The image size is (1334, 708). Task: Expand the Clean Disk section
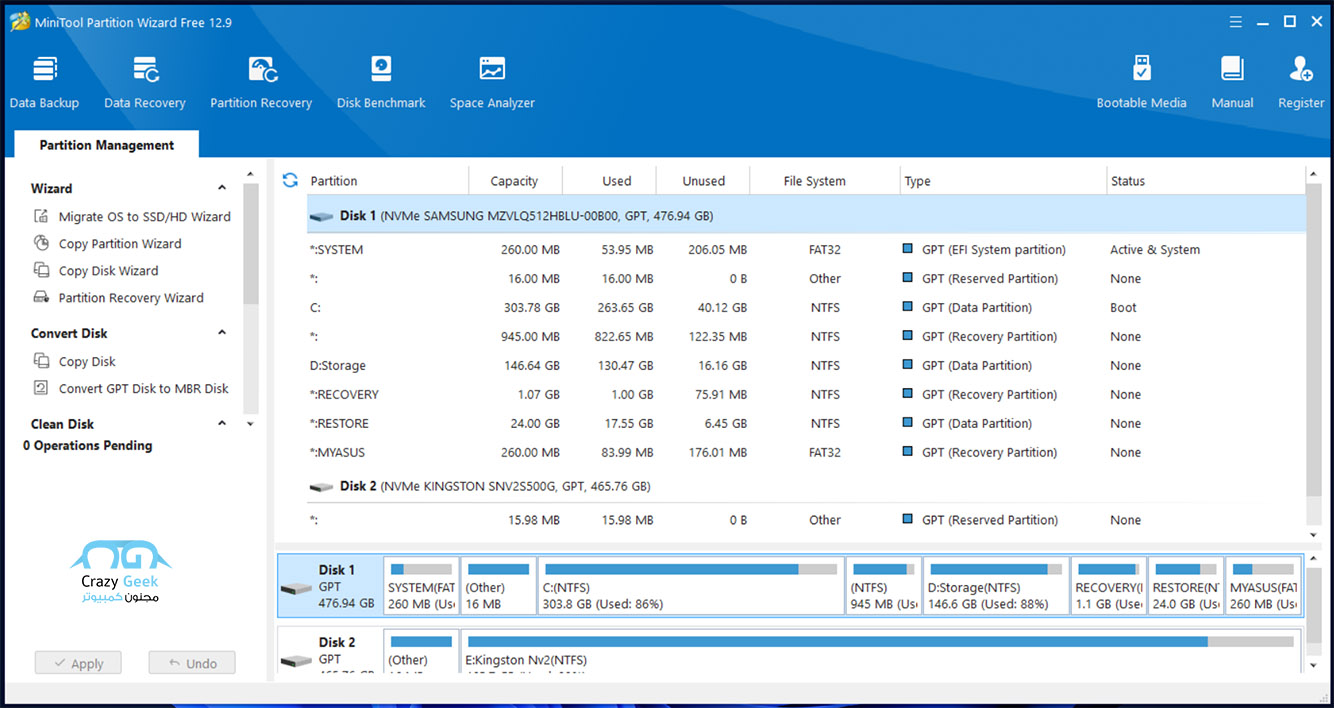coord(222,423)
